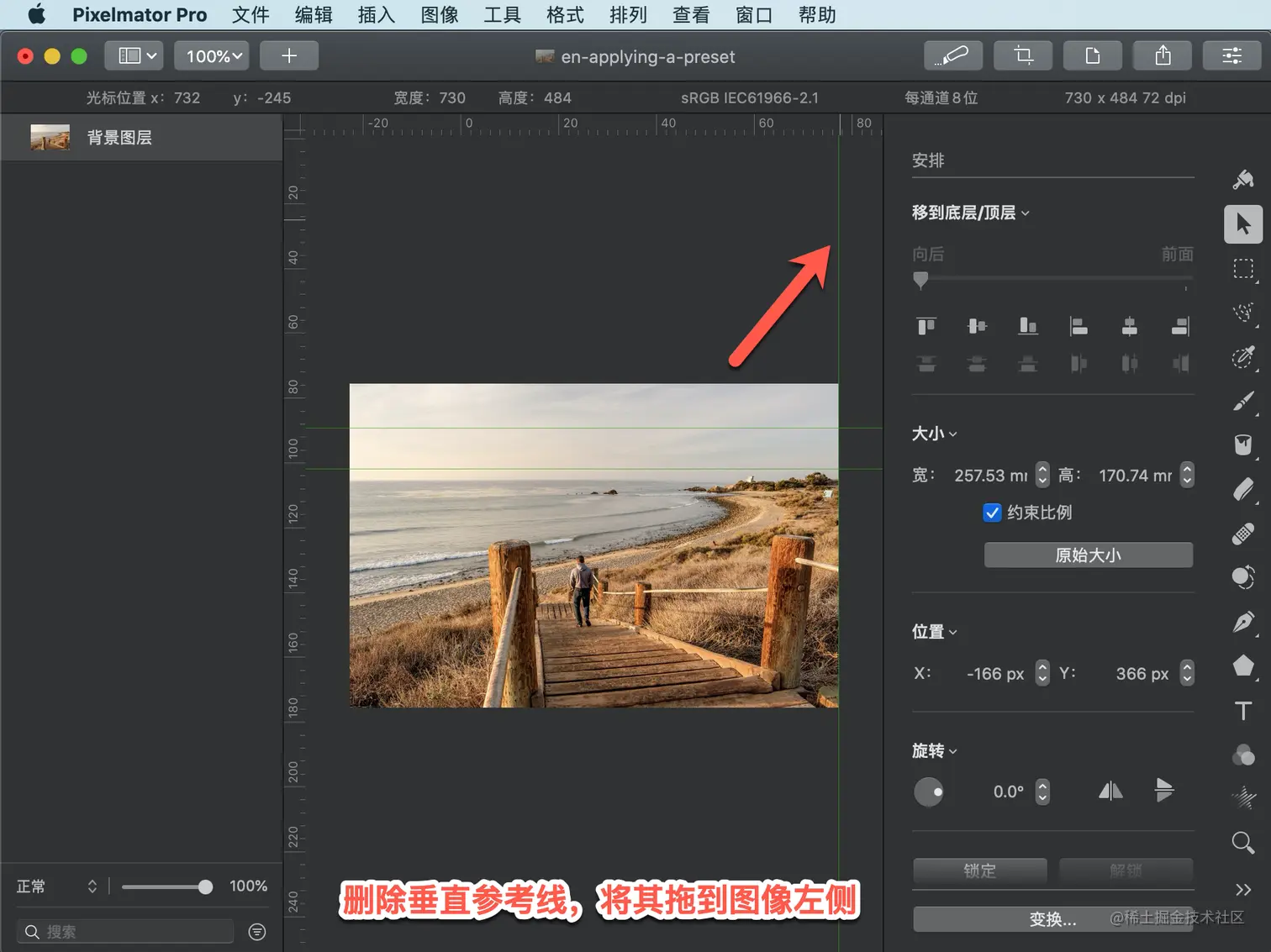Toggle the tool options sliders button
Screen dimensions: 1271x952
(1232, 56)
